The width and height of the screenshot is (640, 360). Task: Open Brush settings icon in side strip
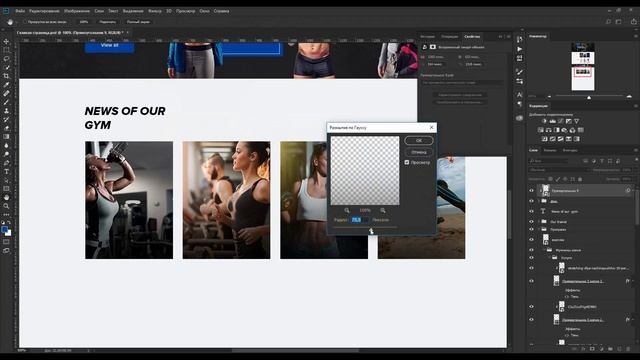pos(519,72)
